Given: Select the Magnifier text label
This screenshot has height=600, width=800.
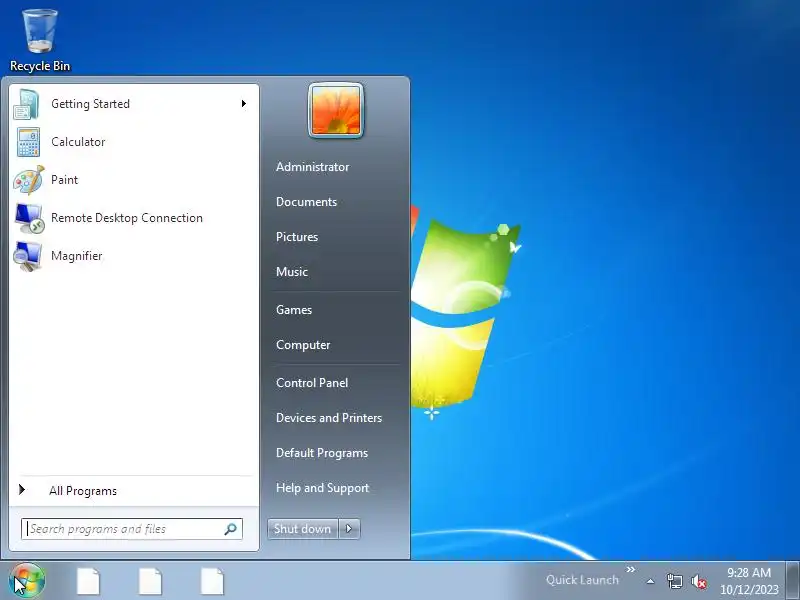Looking at the screenshot, I should point(77,256).
